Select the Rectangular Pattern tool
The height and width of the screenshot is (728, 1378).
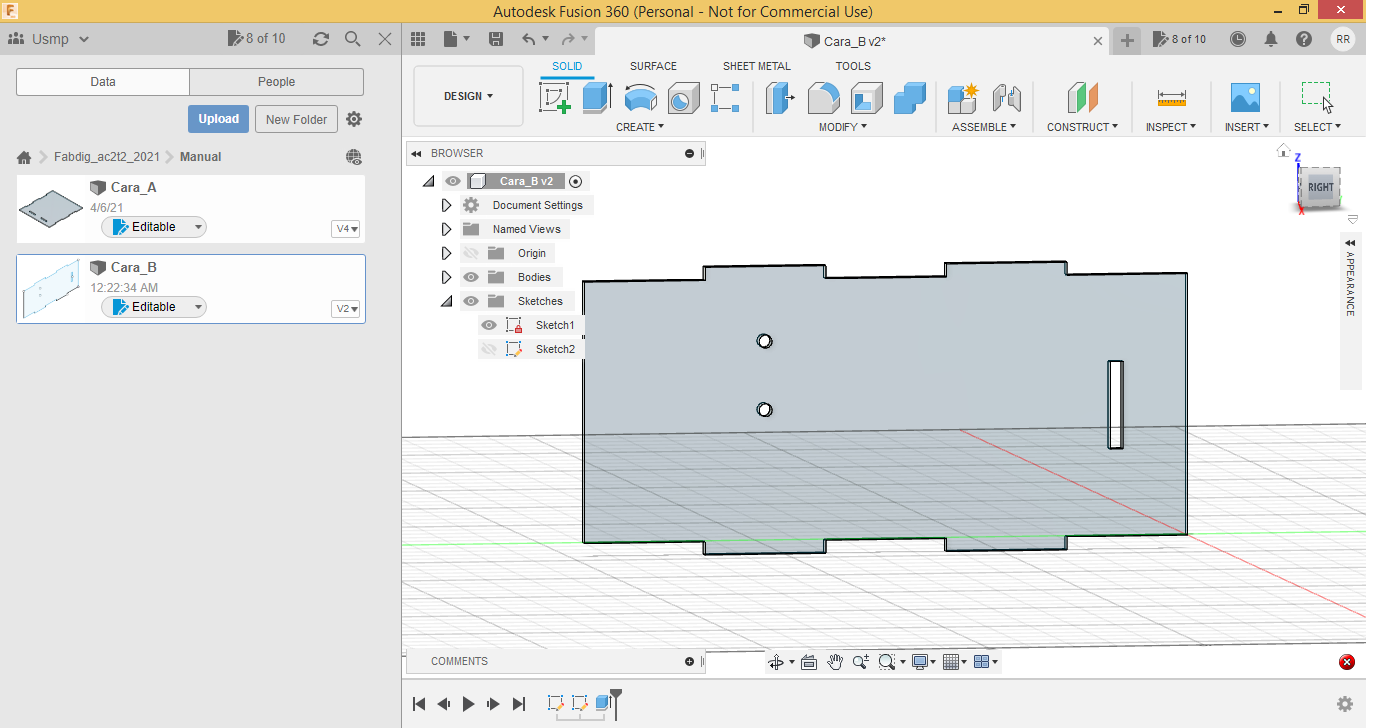[x=725, y=98]
